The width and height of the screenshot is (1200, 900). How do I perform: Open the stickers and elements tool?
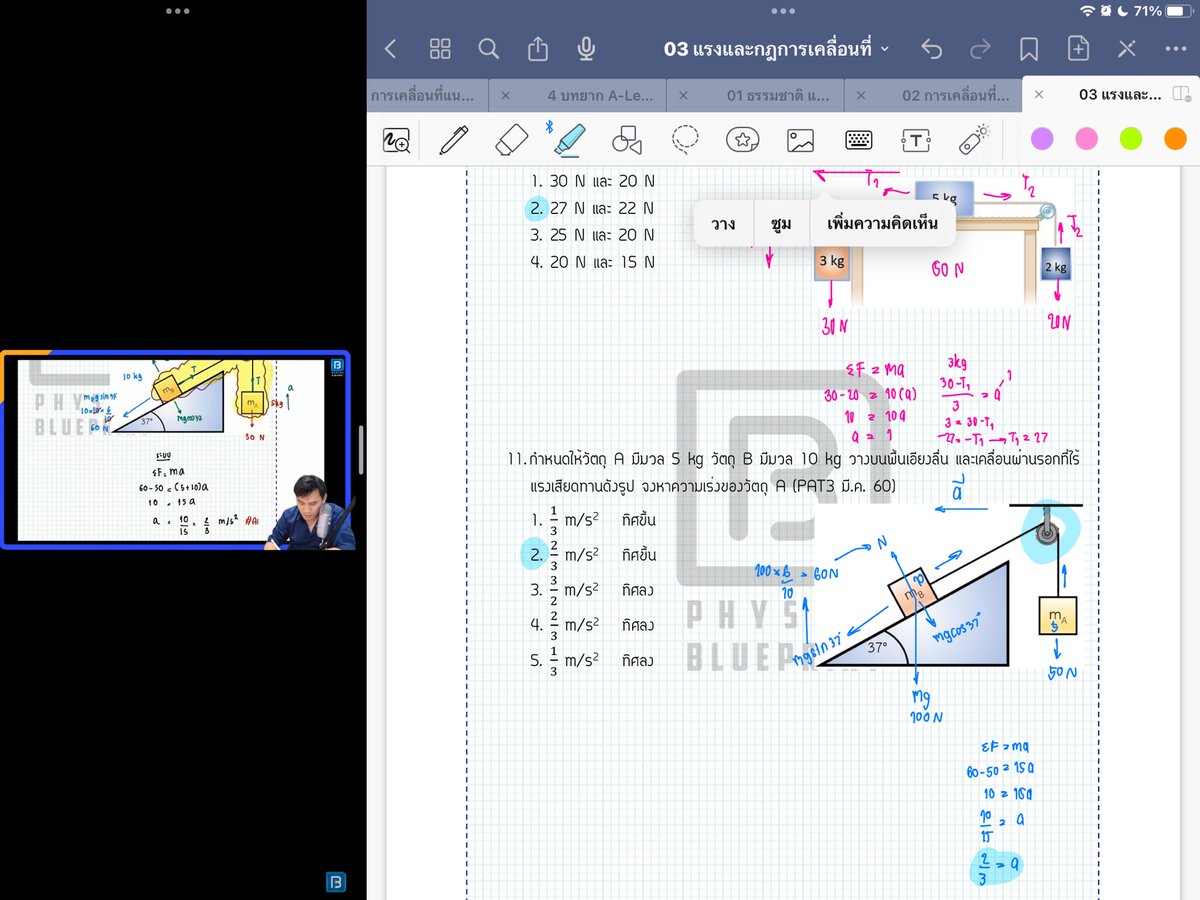click(742, 140)
